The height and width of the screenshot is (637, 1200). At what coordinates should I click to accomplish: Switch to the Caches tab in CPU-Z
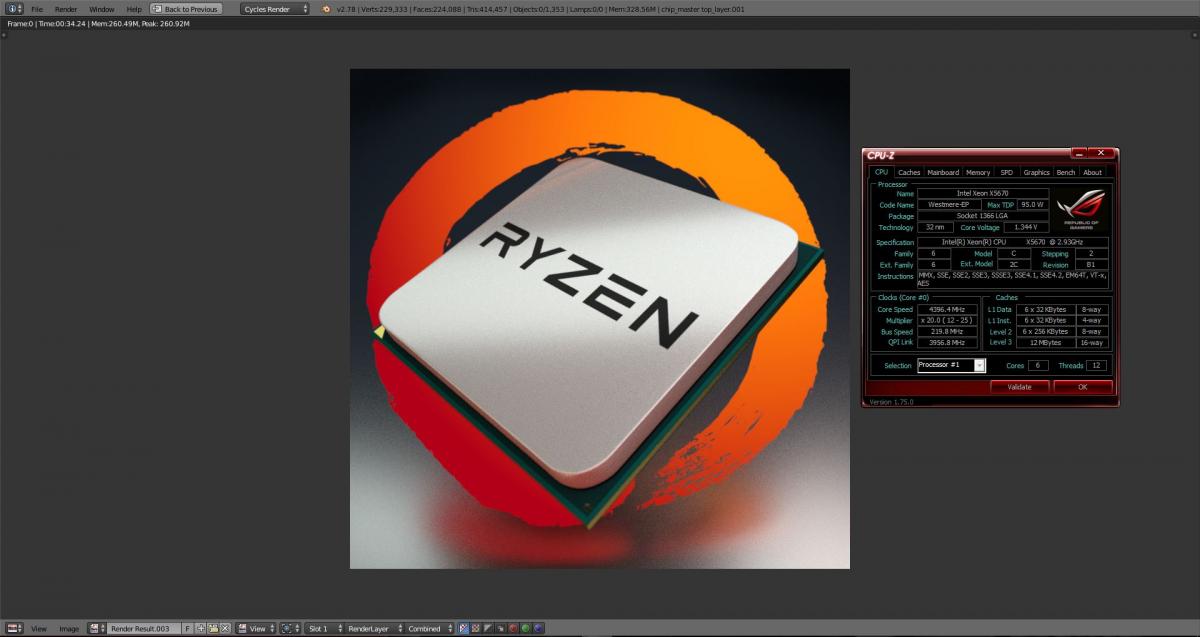pyautogui.click(x=909, y=172)
